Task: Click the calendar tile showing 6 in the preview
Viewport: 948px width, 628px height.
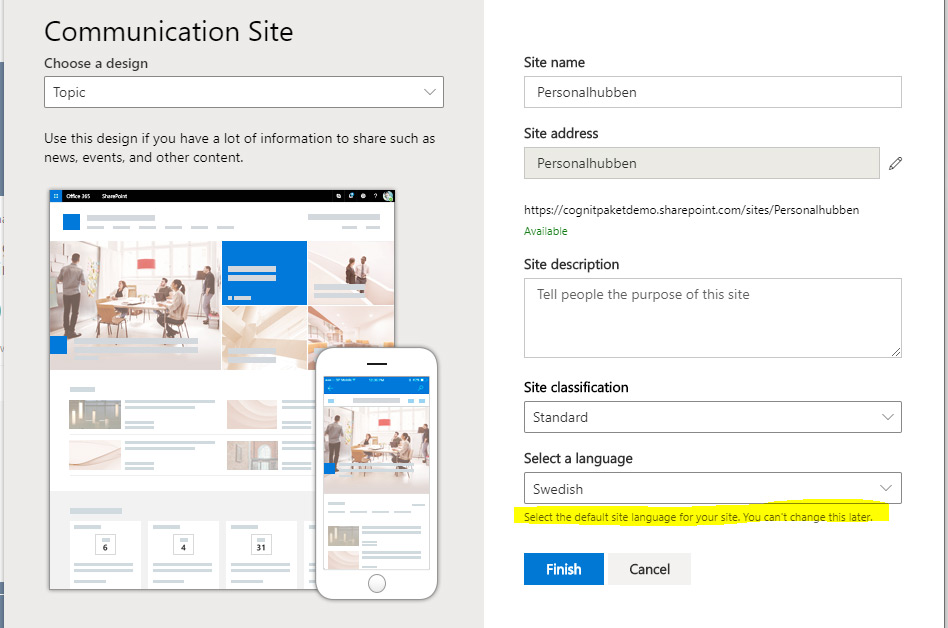Action: pyautogui.click(x=106, y=547)
